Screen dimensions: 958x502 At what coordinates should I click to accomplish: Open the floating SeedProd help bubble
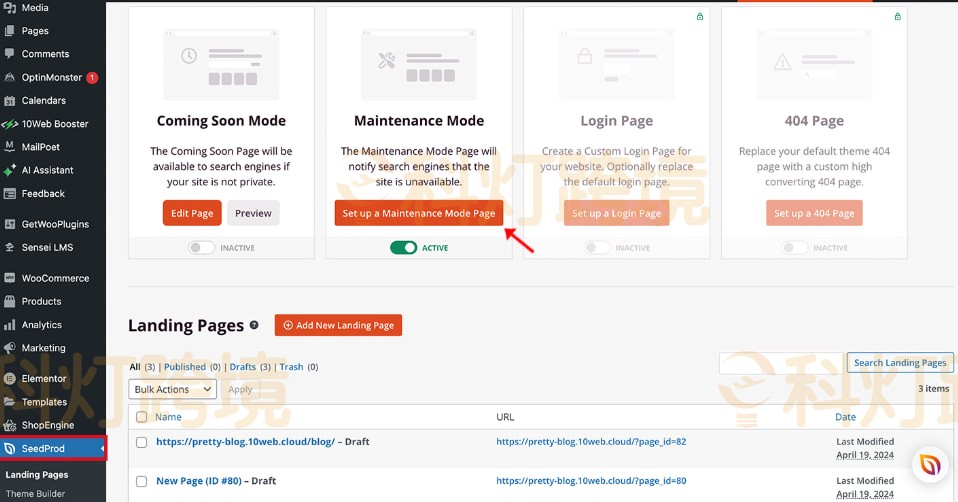(930, 465)
